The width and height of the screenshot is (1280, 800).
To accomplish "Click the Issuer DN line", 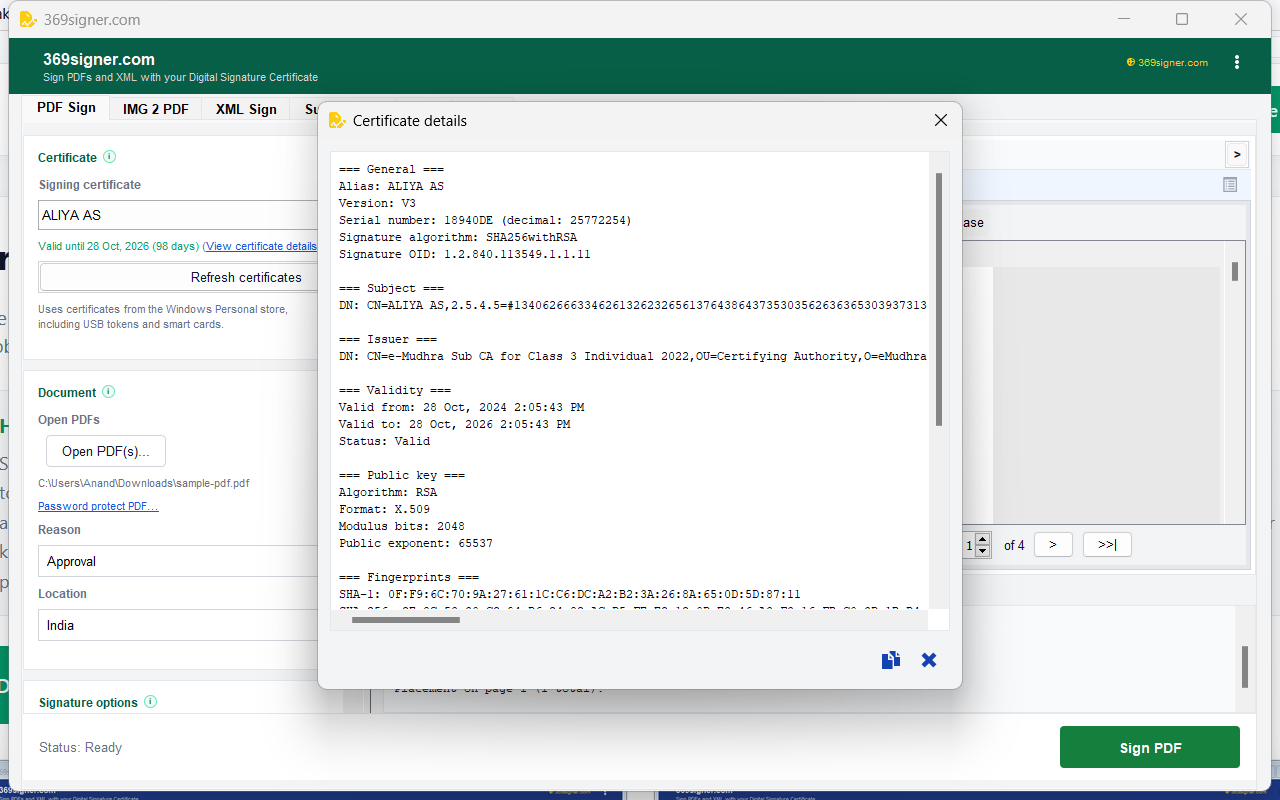I will click(633, 356).
